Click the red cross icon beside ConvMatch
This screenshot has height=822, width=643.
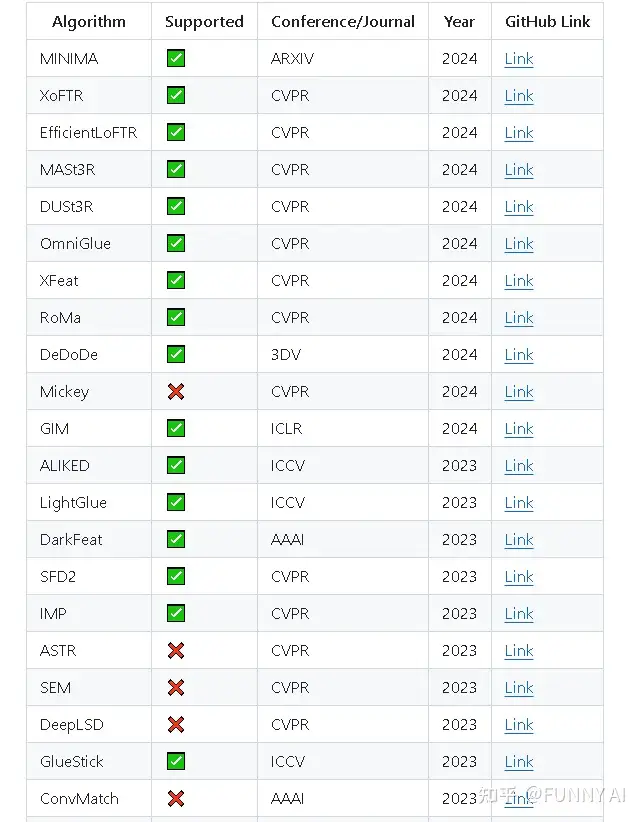[x=176, y=799]
